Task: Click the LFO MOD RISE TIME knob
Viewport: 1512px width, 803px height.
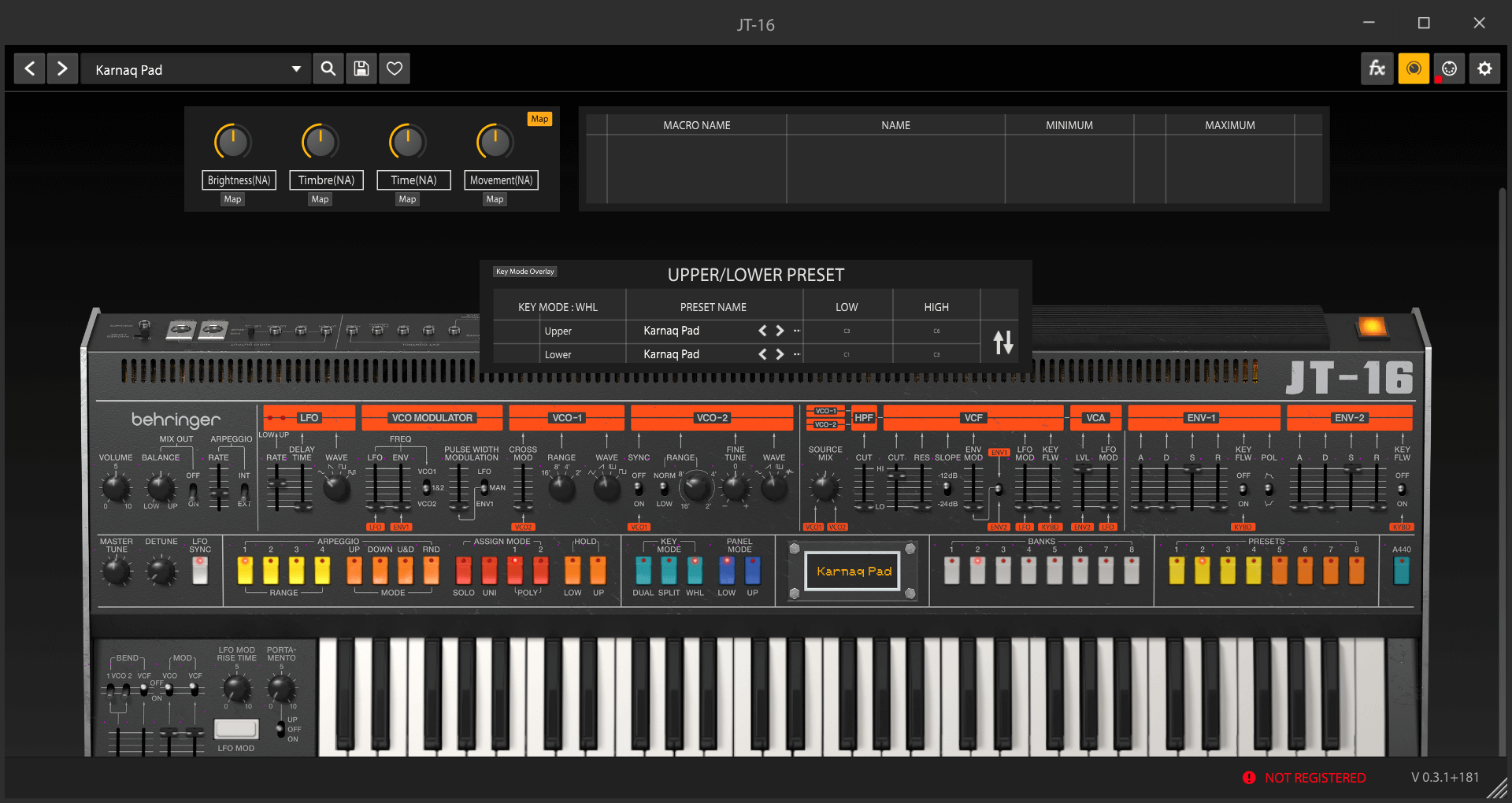Action: pyautogui.click(x=236, y=689)
